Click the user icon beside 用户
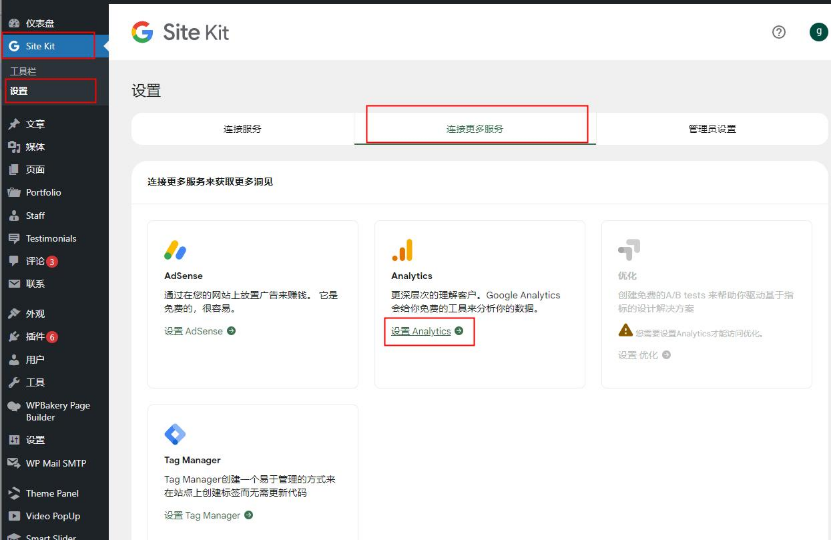 click(14, 360)
